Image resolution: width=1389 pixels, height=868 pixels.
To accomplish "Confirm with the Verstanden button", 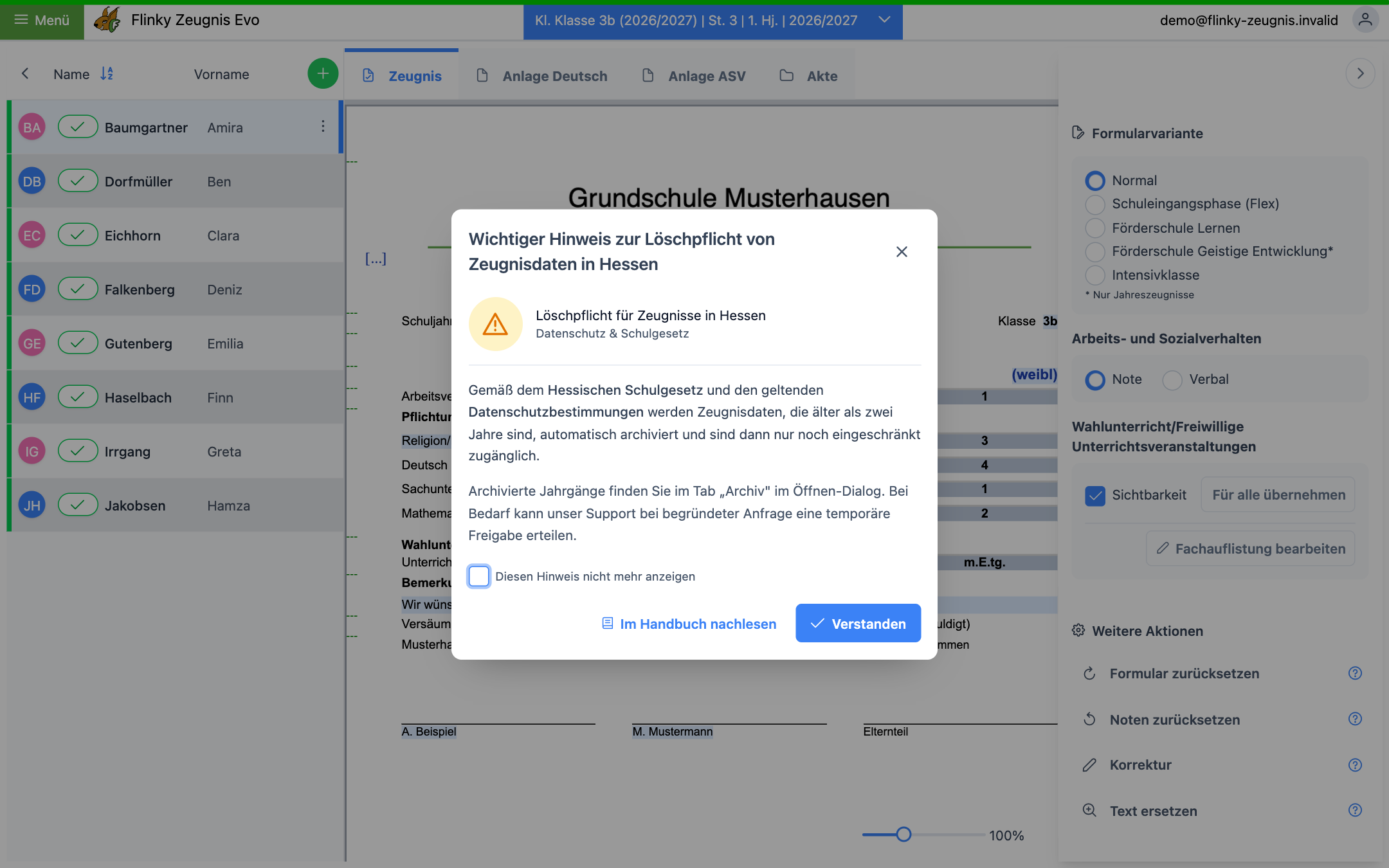I will pos(858,623).
